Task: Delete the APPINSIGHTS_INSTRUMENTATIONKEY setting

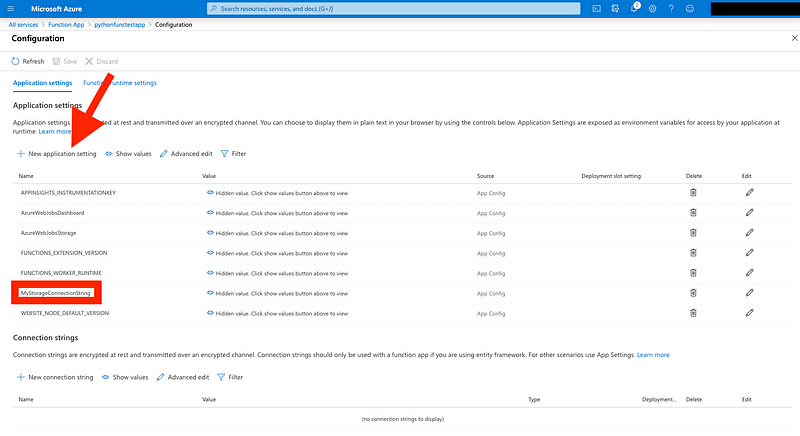Action: pyautogui.click(x=693, y=191)
